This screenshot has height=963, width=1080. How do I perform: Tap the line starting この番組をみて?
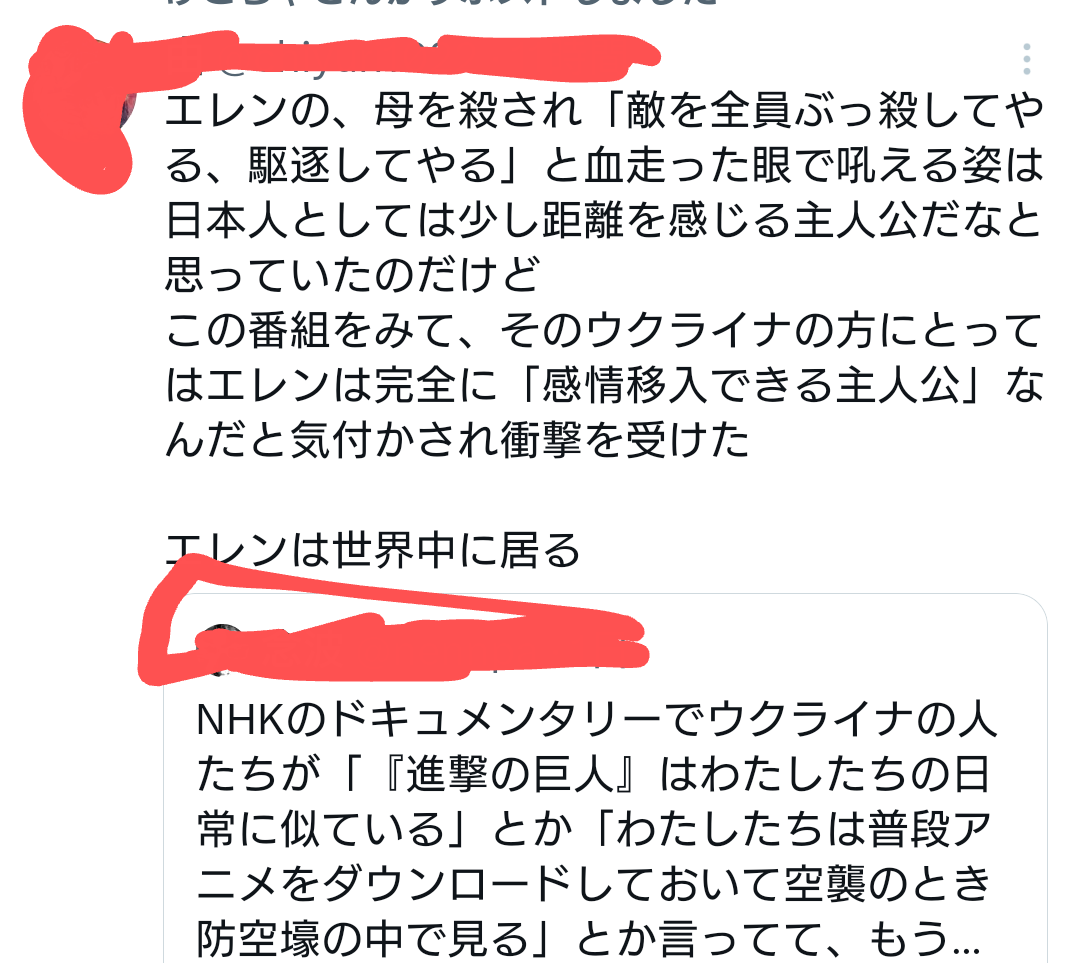603,331
